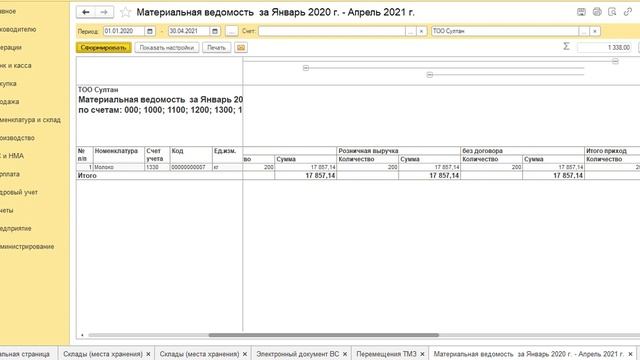Go forward with the right arrow button

pyautogui.click(x=104, y=12)
